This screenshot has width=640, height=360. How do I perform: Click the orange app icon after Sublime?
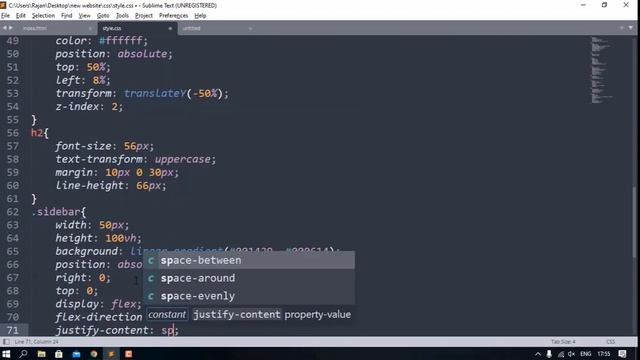point(129,354)
